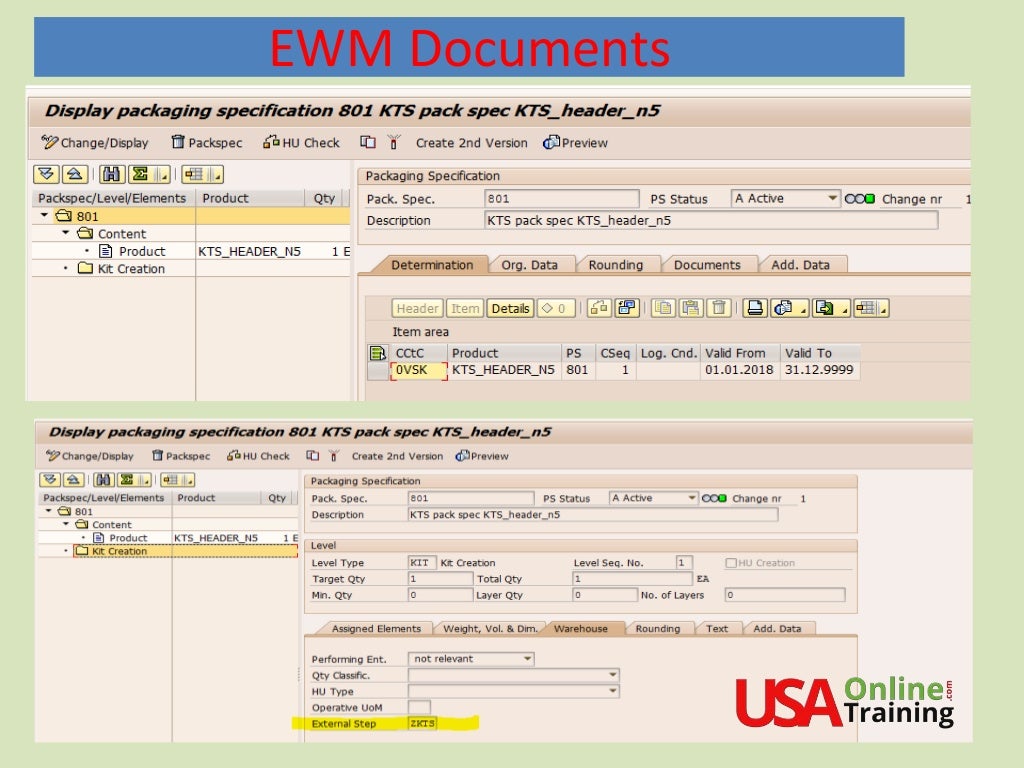Open Preview in the lower screen toolbar
The image size is (1024, 768).
click(x=482, y=456)
